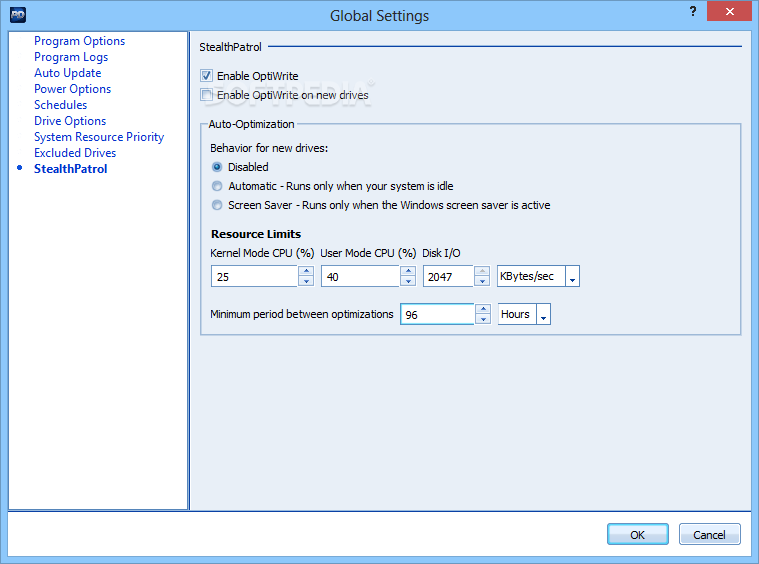Viewport: 759px width, 564px height.
Task: Click minimum period value field 96
Action: (x=437, y=314)
